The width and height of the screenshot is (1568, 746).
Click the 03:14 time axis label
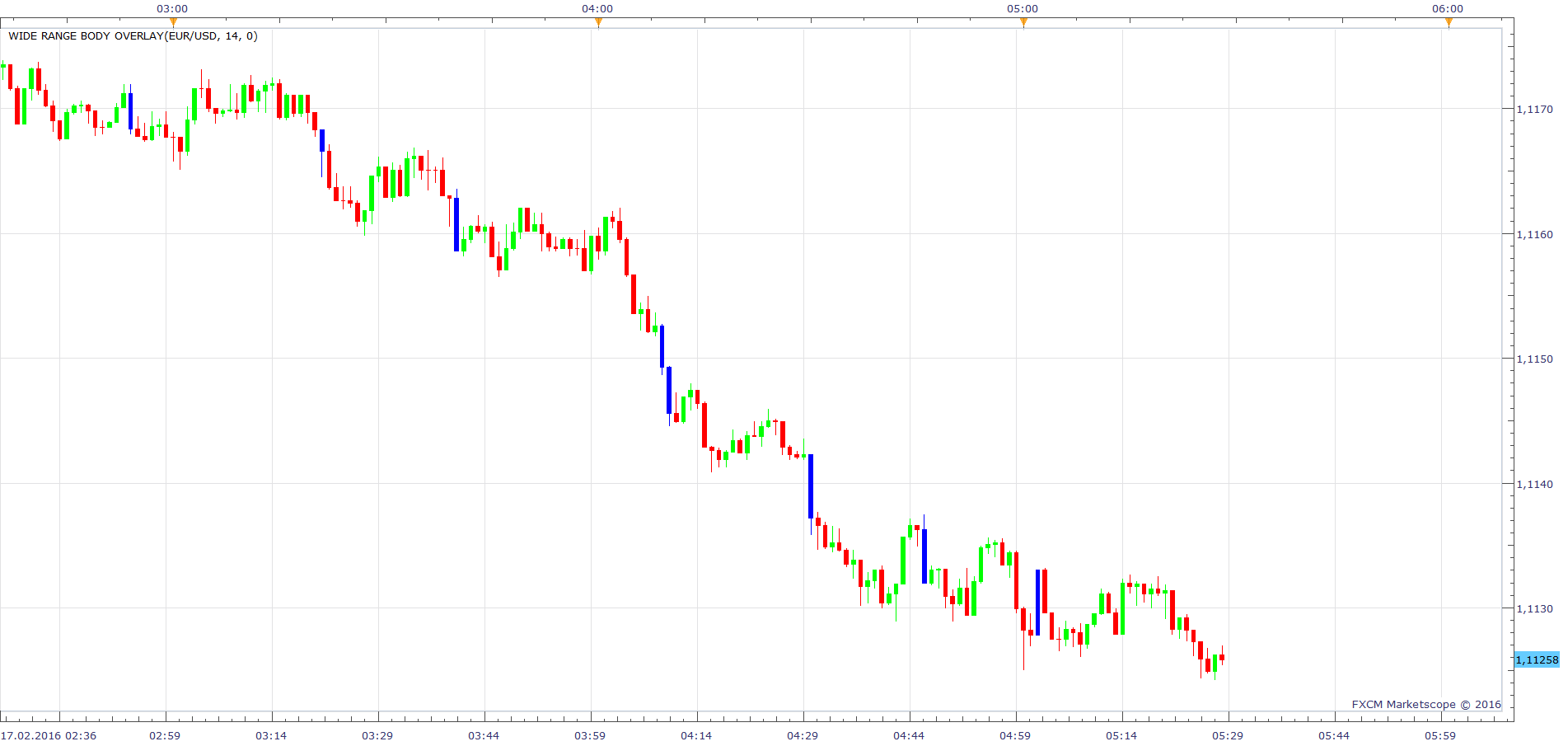pyautogui.click(x=271, y=735)
